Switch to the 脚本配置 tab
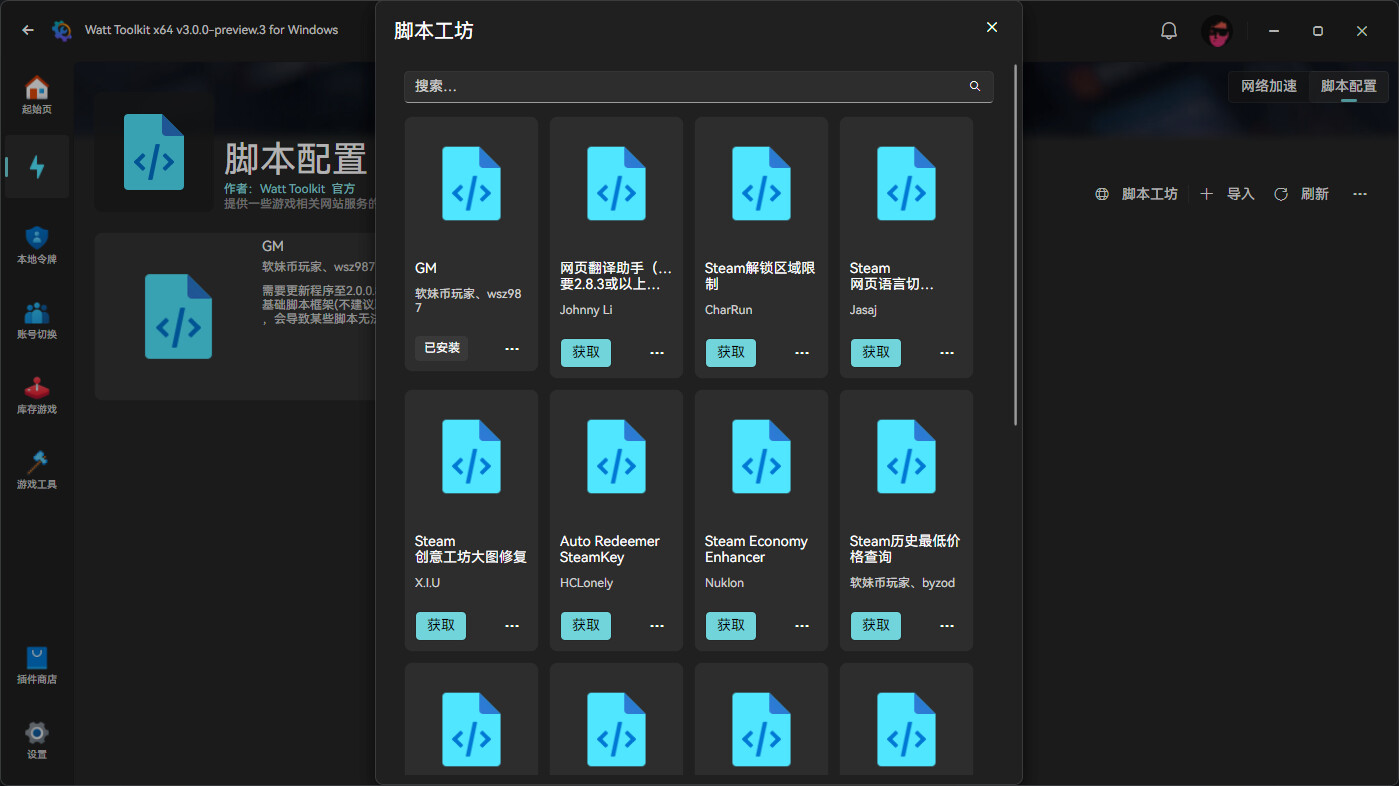 1348,86
